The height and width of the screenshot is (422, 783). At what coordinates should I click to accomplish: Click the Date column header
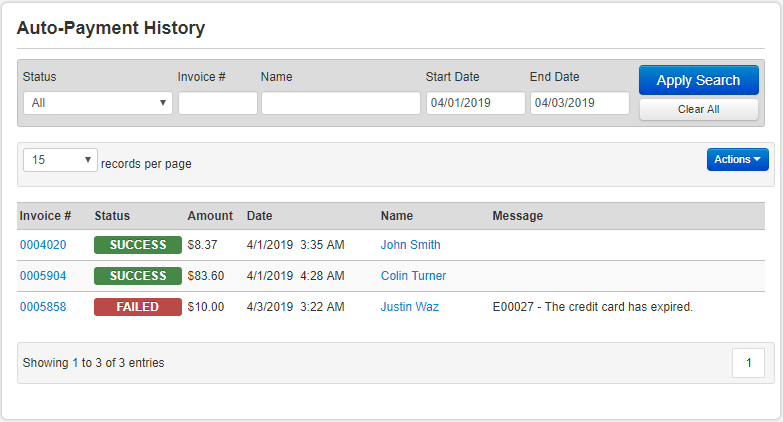(259, 216)
